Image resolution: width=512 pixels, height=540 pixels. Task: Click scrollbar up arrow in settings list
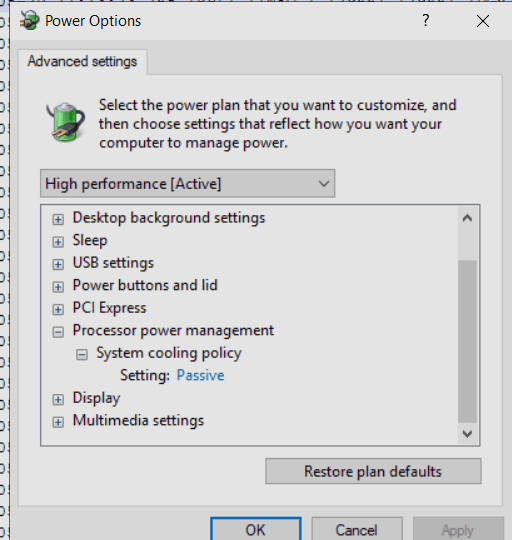pyautogui.click(x=467, y=218)
